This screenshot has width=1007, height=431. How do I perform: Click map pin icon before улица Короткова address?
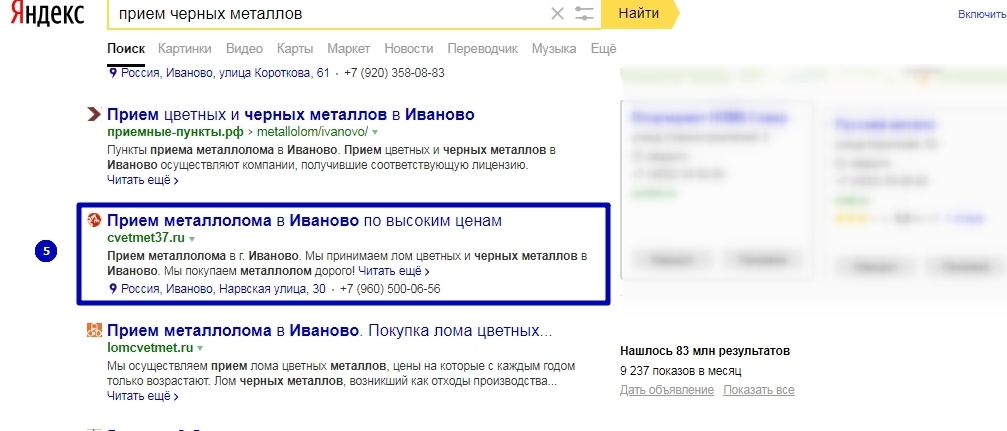coord(113,73)
